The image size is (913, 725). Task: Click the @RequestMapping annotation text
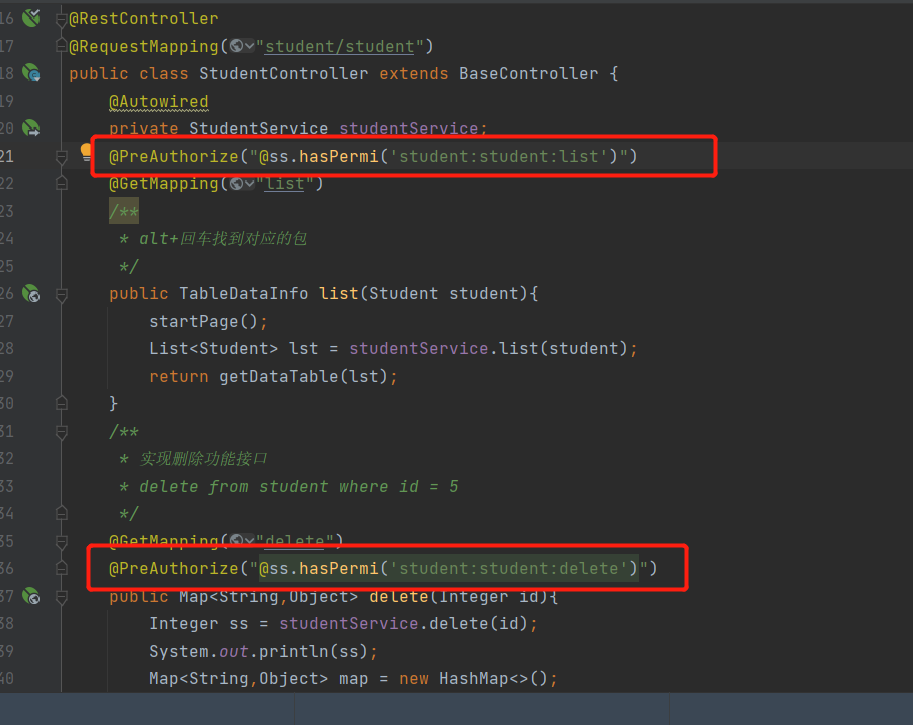pos(143,46)
